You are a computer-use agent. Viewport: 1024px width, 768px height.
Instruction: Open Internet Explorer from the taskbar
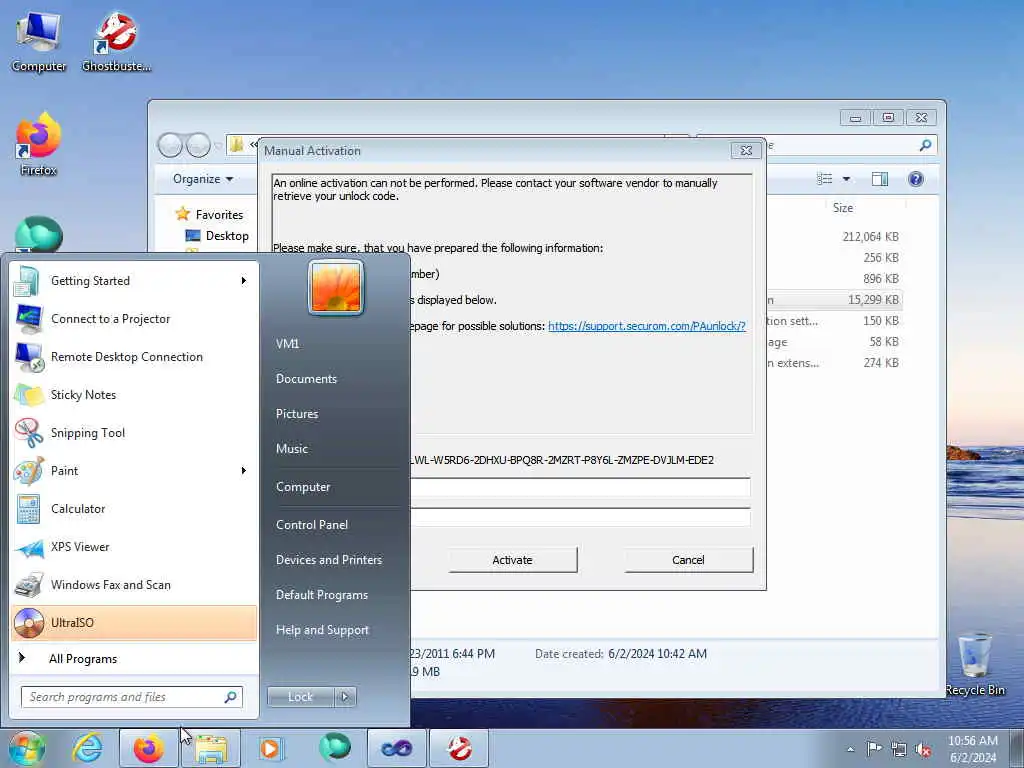[87, 748]
